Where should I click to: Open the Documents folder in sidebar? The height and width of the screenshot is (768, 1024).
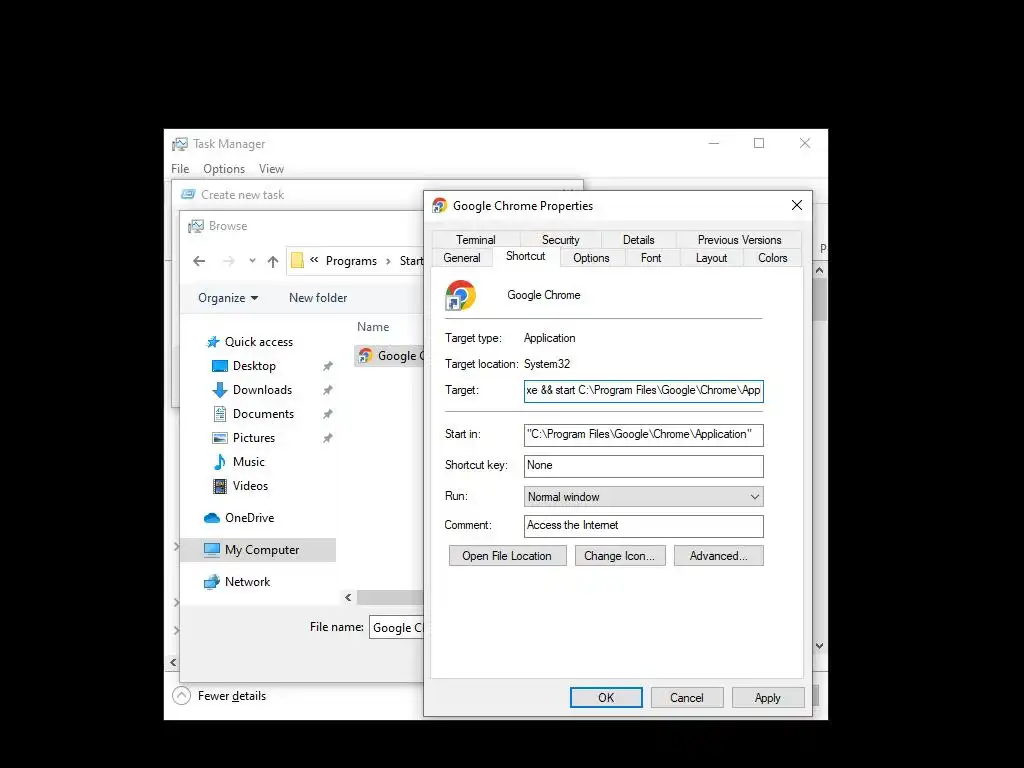coord(263,414)
